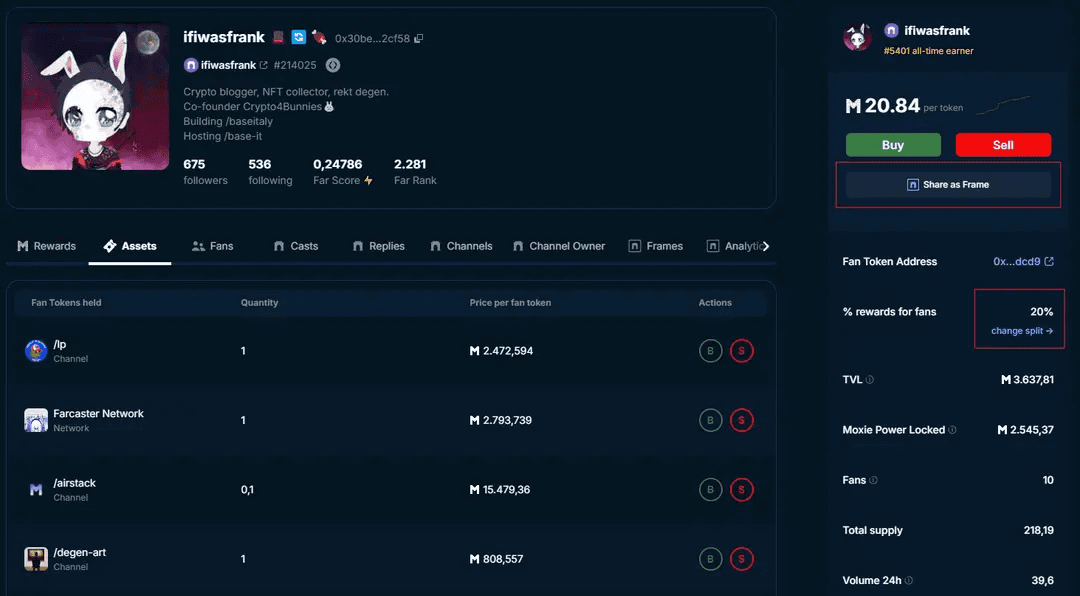Click the Far Score value 0,24786
Image resolution: width=1080 pixels, height=596 pixels.
tap(338, 164)
